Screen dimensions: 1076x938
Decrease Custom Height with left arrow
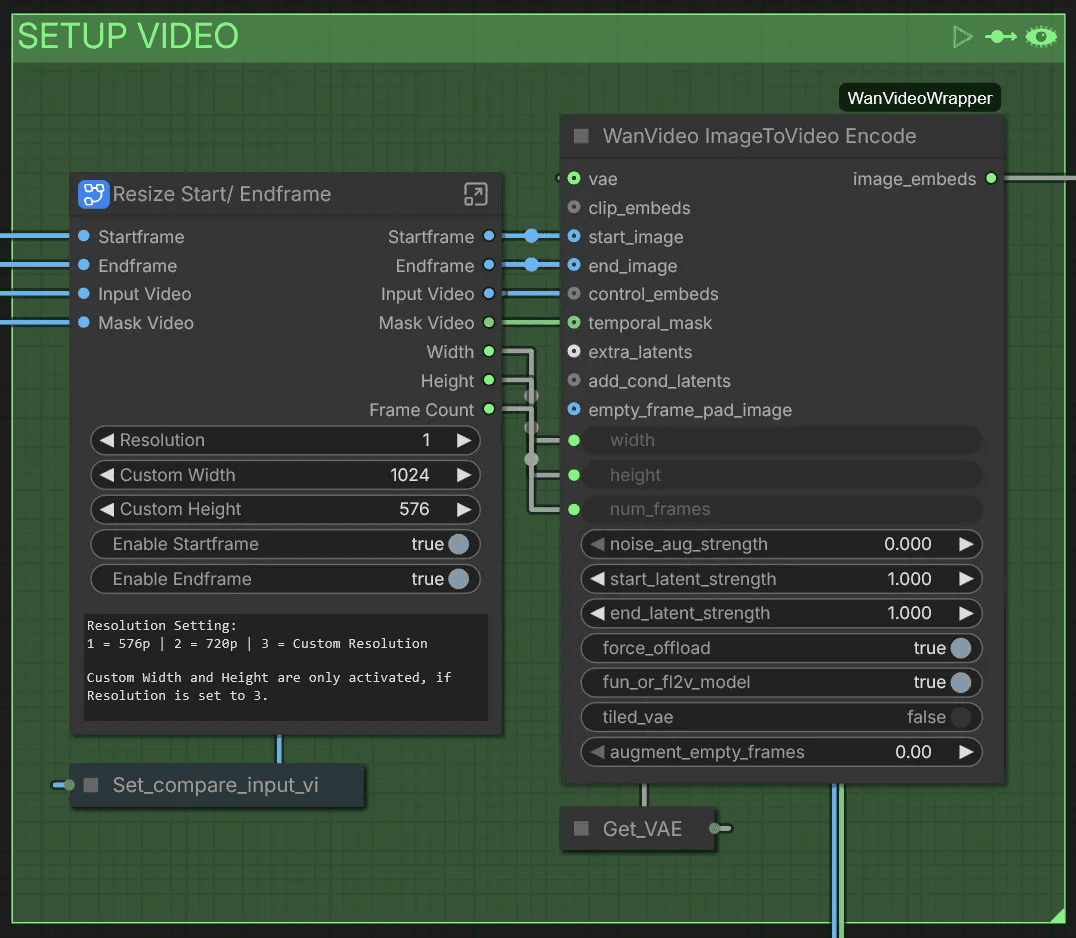pyautogui.click(x=106, y=509)
